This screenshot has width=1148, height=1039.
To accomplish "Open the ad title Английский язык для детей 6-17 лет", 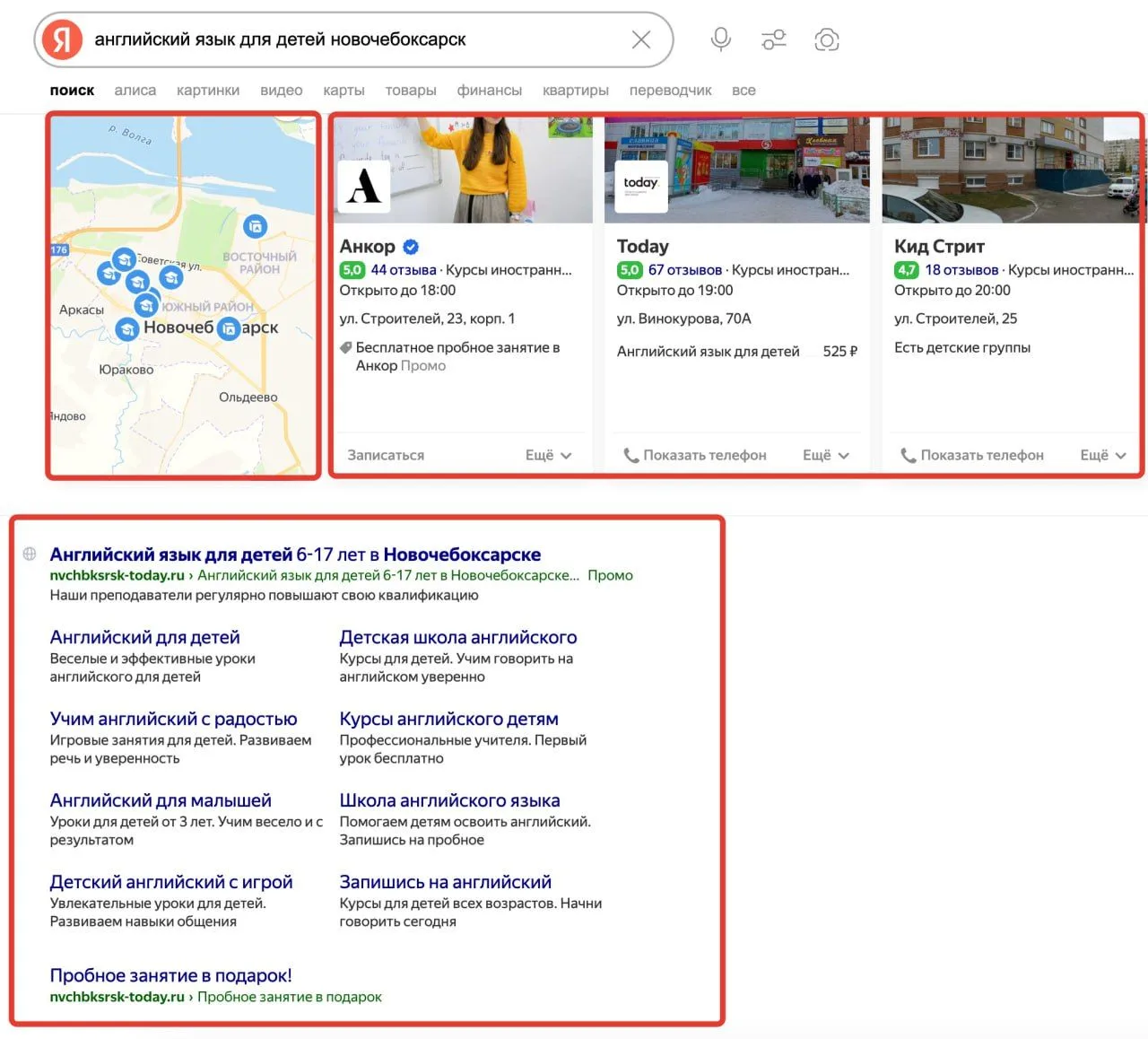I will (x=295, y=554).
